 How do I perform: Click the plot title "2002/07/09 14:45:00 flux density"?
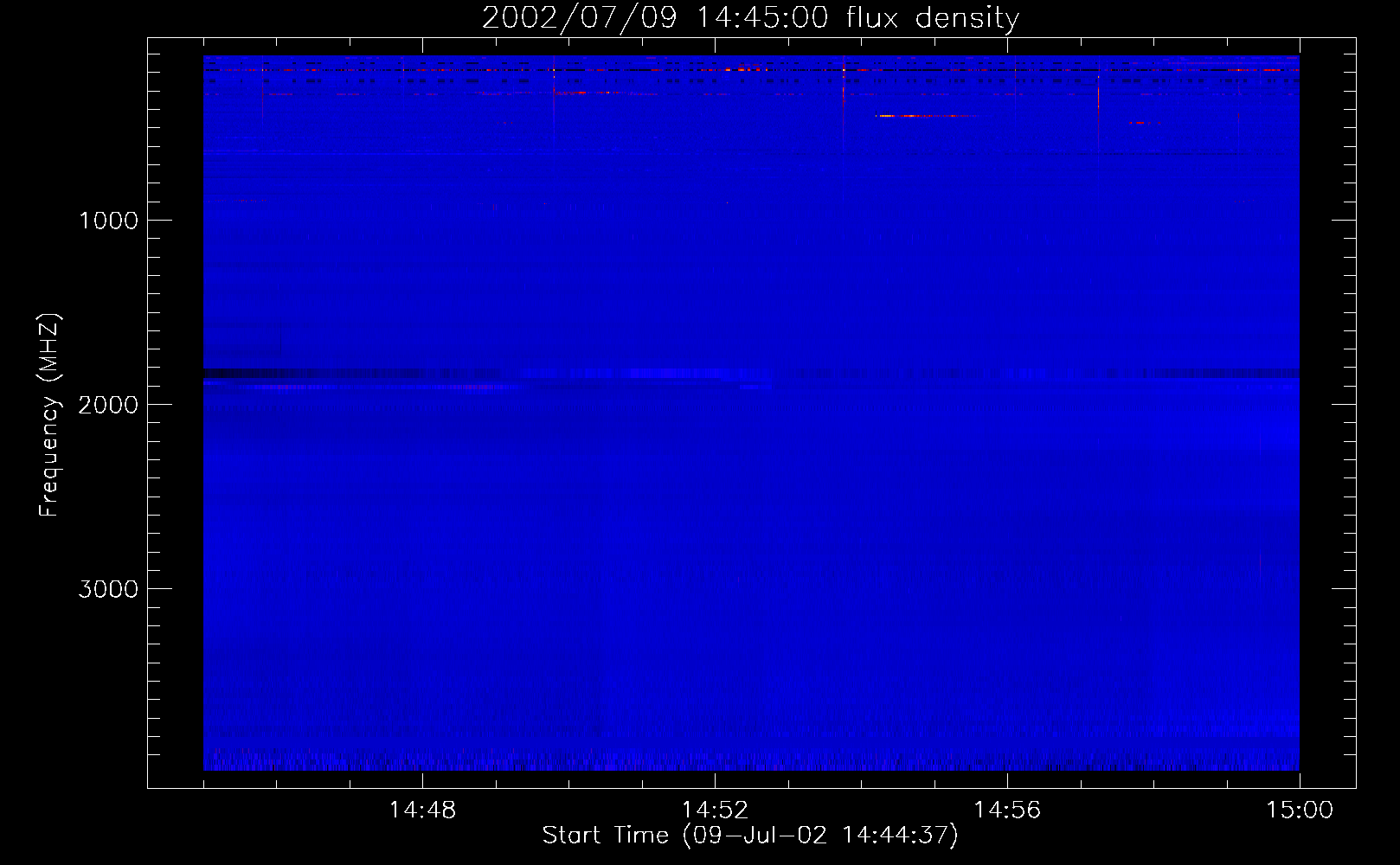pos(750,18)
